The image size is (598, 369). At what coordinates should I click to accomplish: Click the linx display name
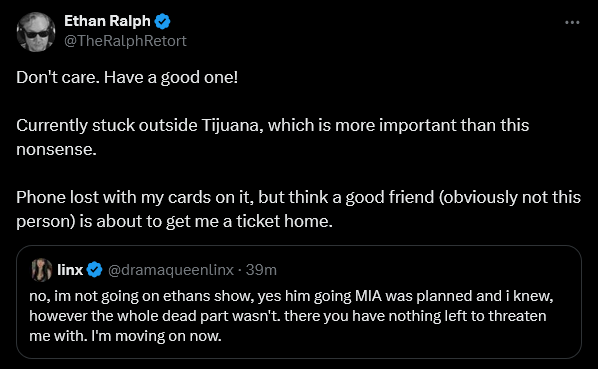pyautogui.click(x=70, y=270)
